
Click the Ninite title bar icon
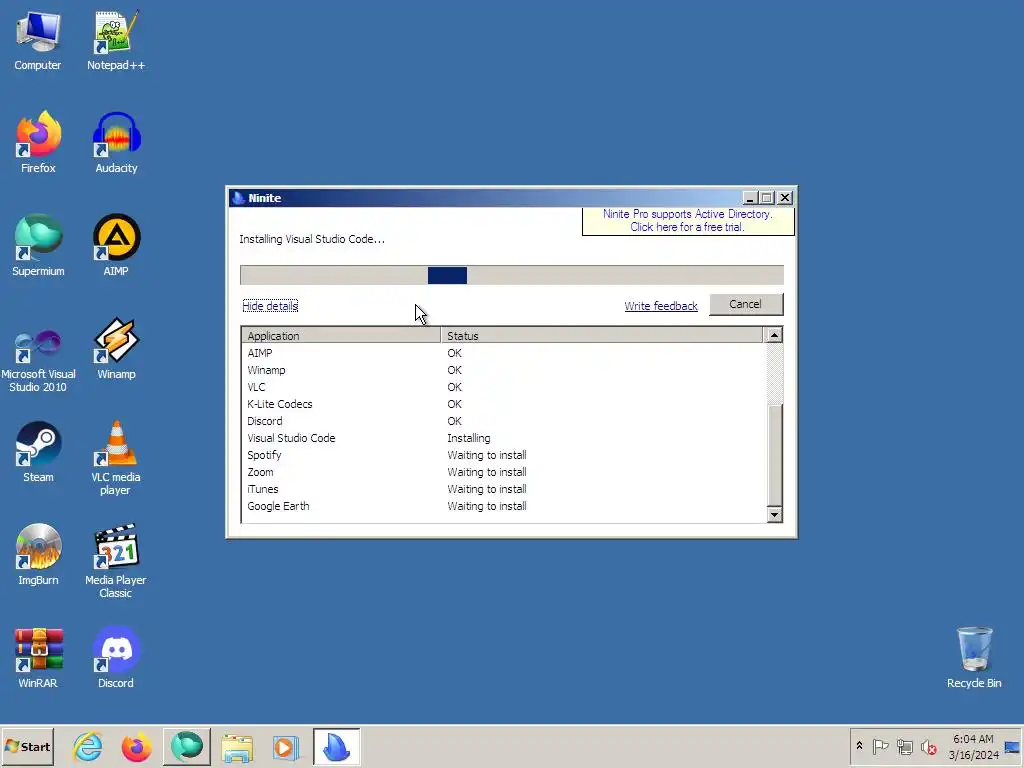(x=238, y=198)
